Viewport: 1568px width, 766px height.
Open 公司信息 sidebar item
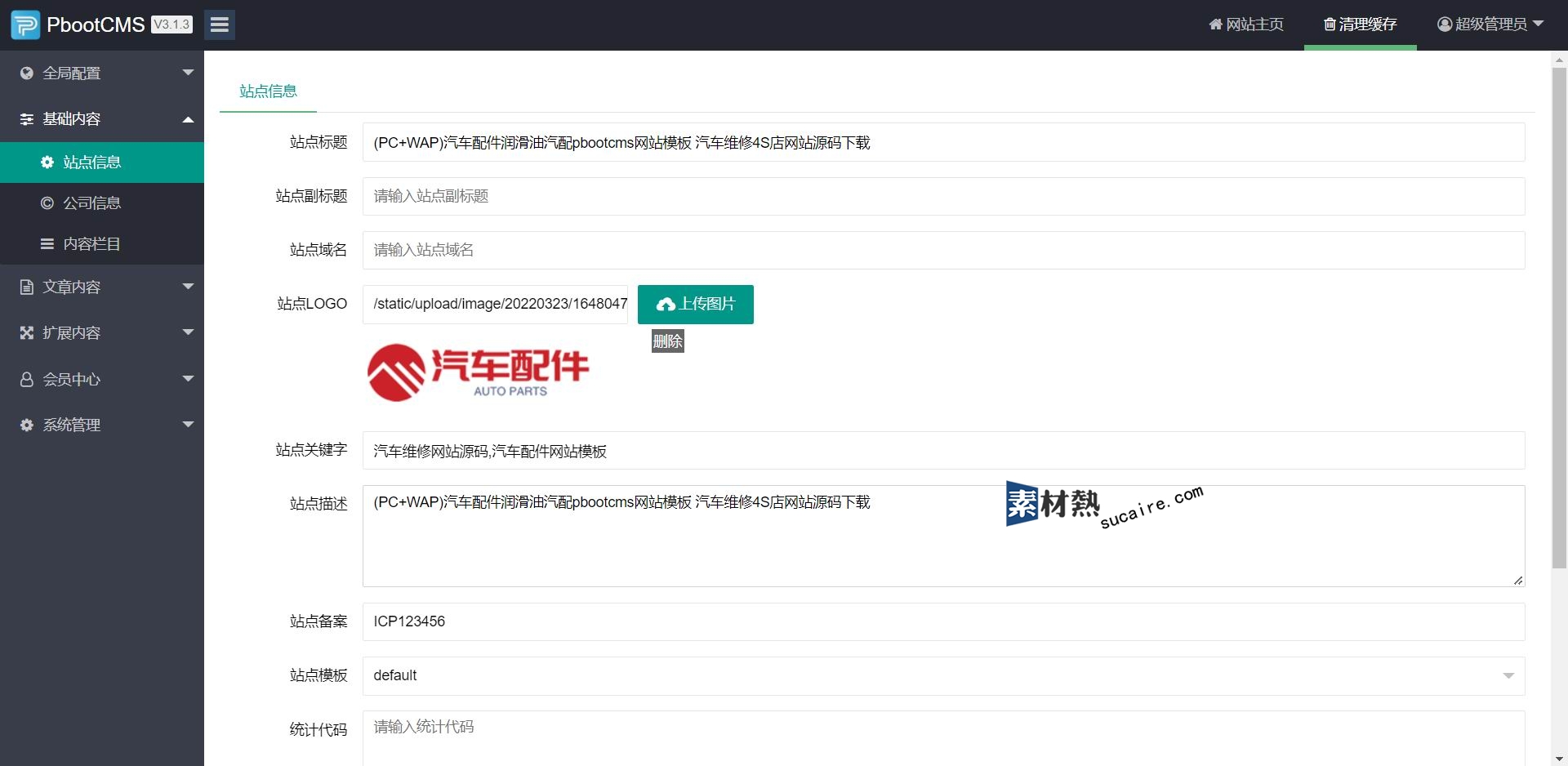pyautogui.click(x=102, y=203)
